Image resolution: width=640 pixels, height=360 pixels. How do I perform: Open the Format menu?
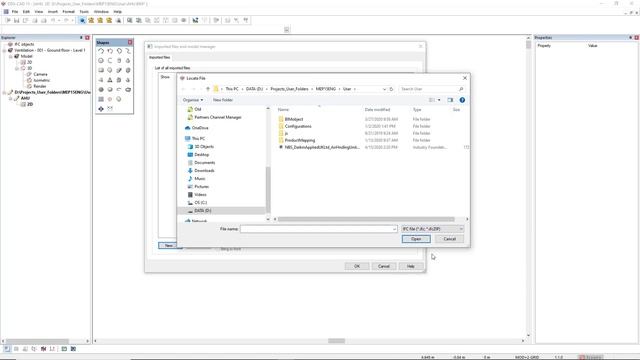69,12
